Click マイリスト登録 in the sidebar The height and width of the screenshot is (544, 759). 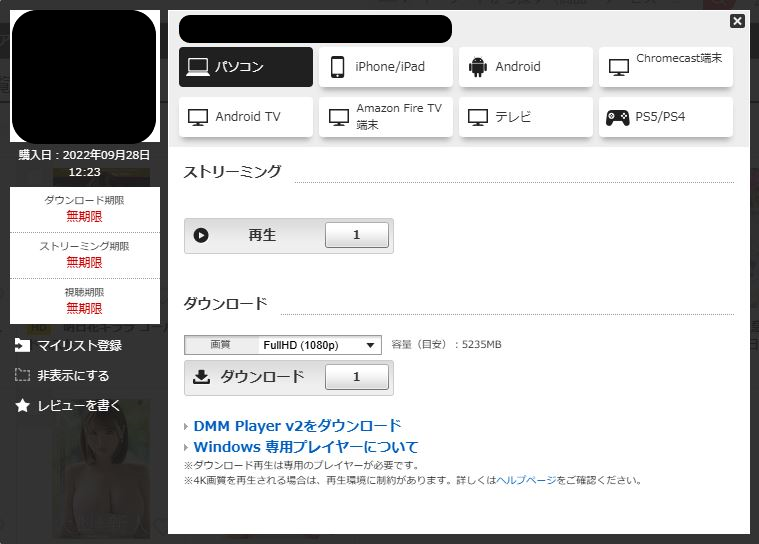tap(68, 346)
